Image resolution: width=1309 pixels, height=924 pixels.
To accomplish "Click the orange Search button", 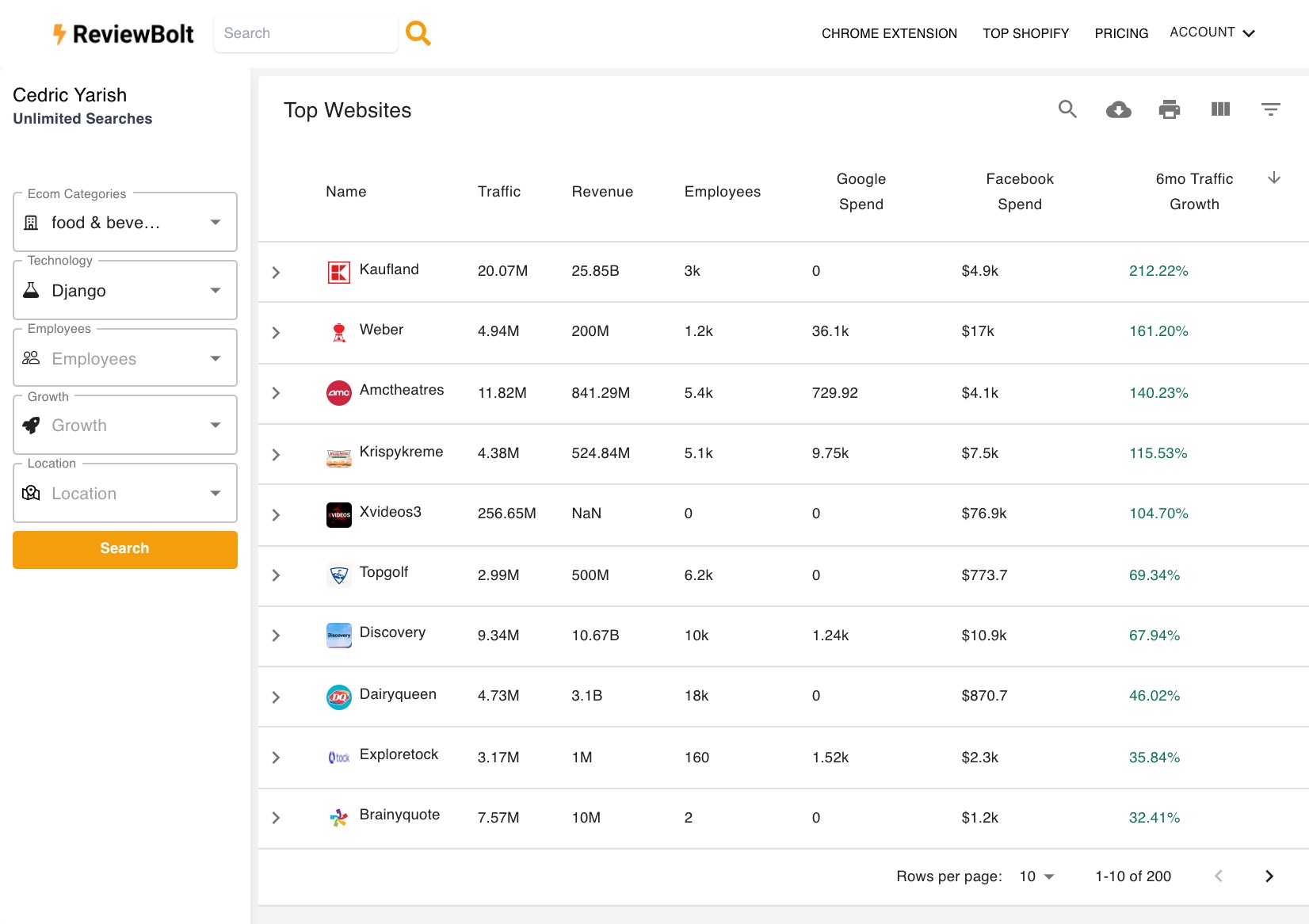I will [x=125, y=549].
